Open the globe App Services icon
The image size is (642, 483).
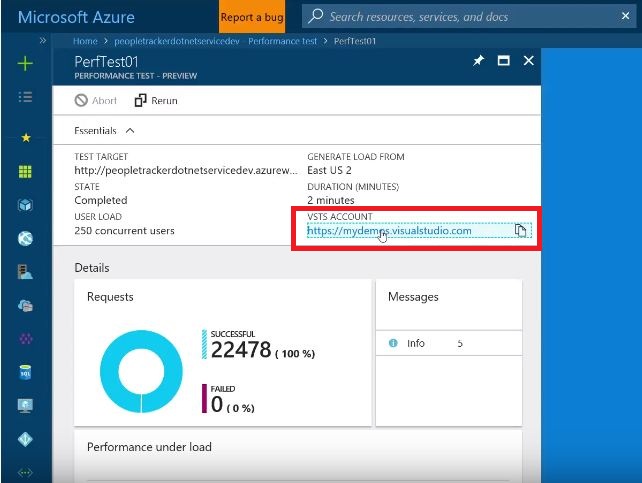pos(25,238)
